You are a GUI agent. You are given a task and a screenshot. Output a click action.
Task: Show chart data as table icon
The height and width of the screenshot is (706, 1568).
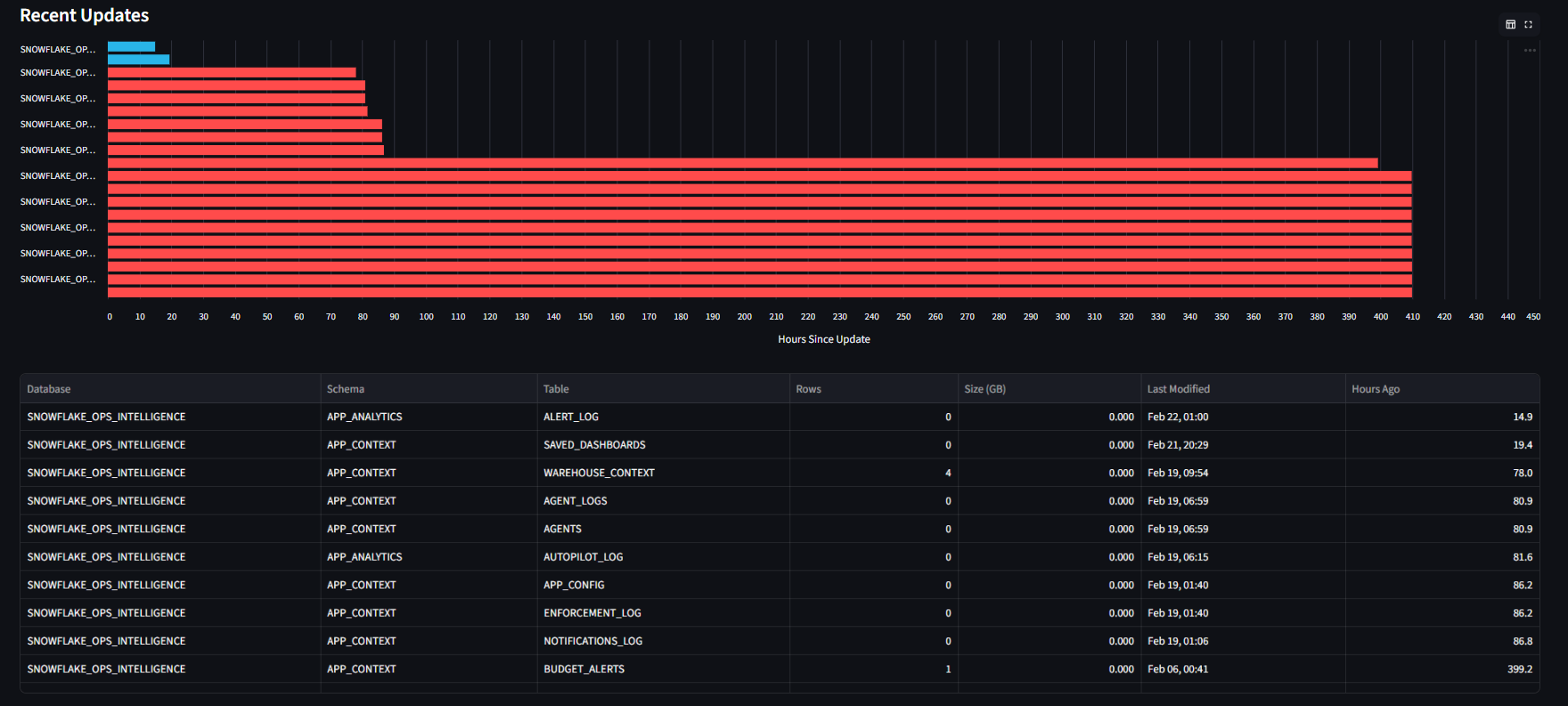[1510, 24]
